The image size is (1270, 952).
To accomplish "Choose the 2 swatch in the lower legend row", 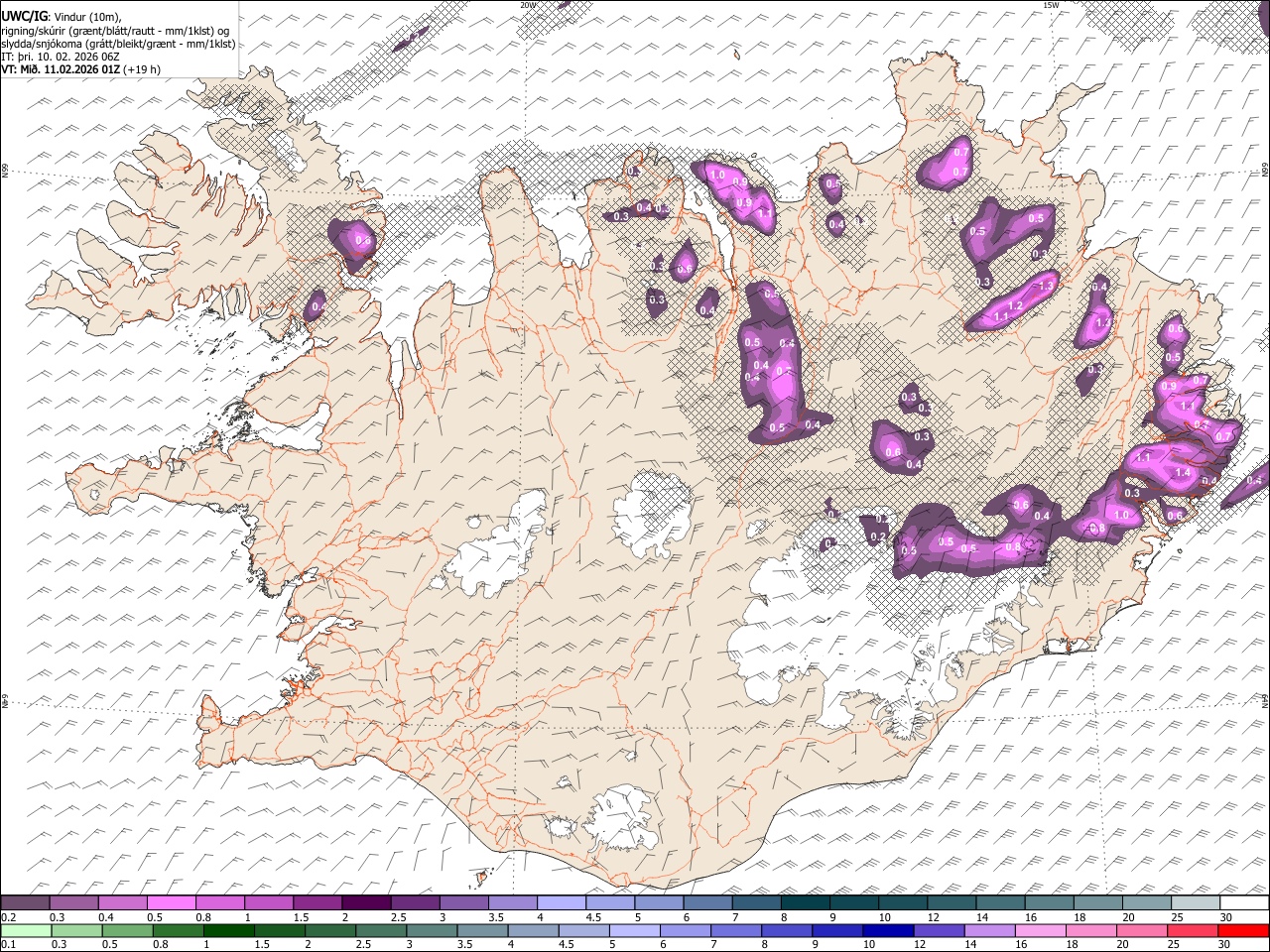I will (330, 931).
